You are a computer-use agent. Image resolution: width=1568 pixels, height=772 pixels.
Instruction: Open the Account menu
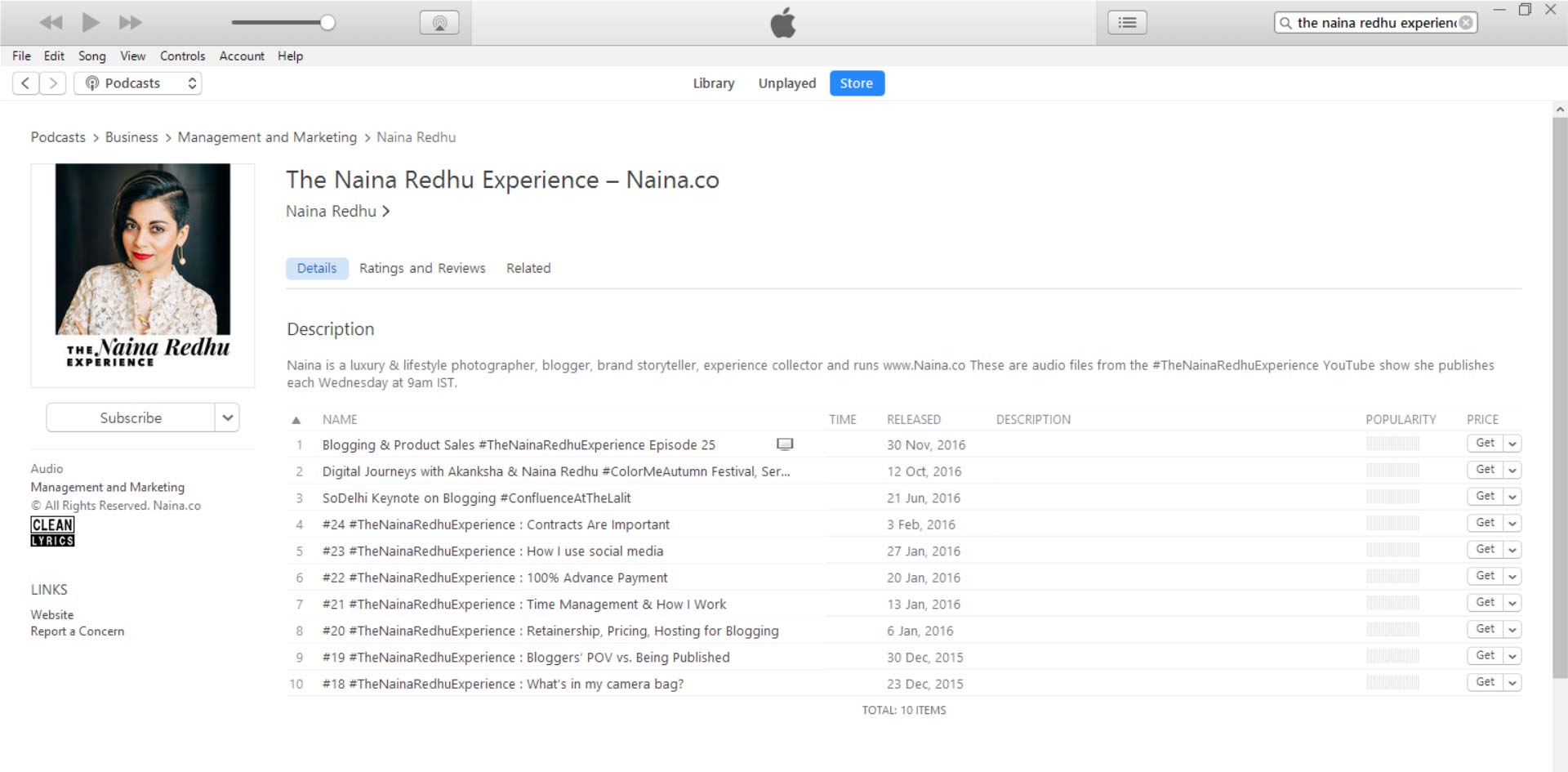242,56
